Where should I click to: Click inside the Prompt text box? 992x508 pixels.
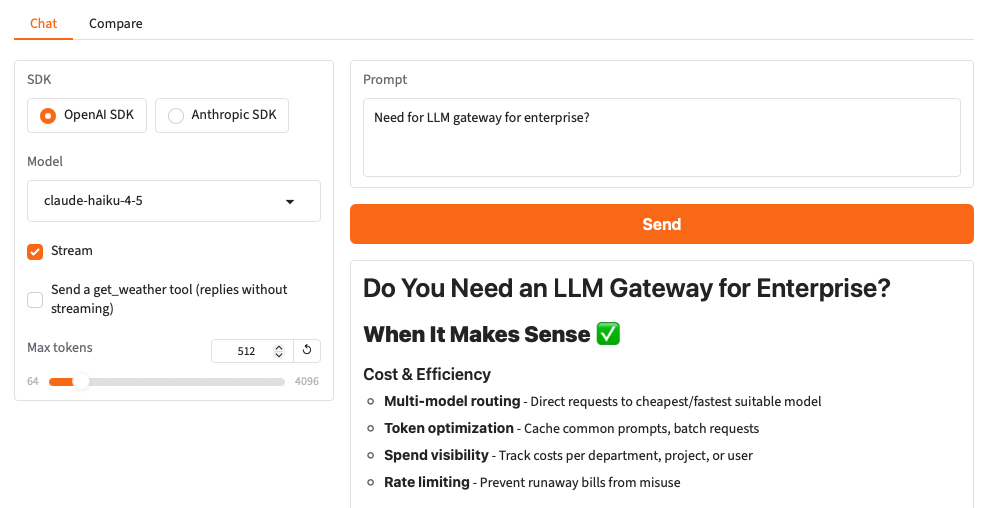pos(662,137)
